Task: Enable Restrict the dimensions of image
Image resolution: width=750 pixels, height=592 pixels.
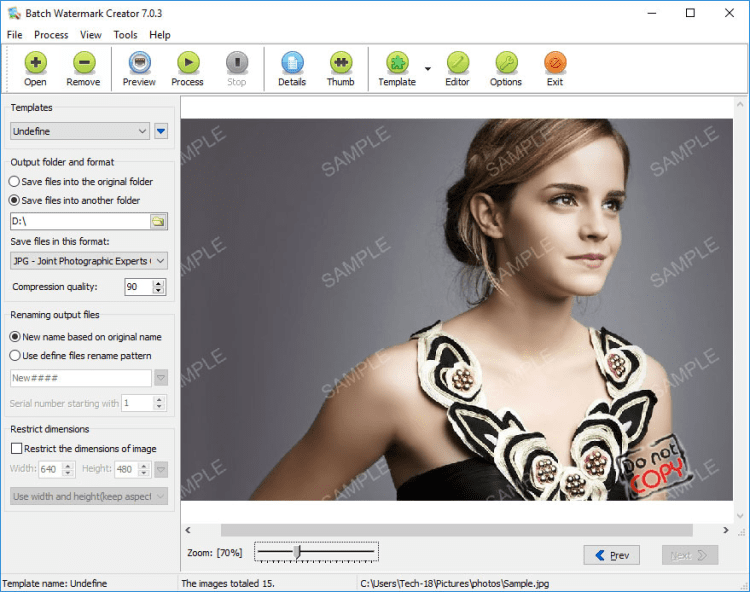Action: click(16, 449)
